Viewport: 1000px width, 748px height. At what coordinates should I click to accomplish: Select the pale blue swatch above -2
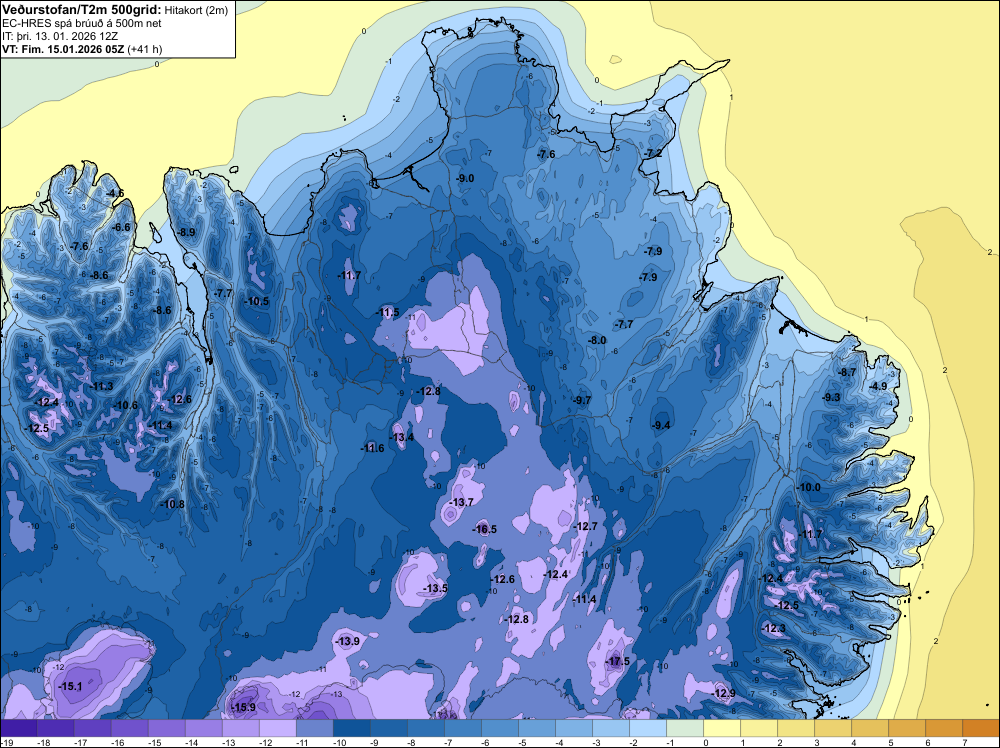click(648, 728)
